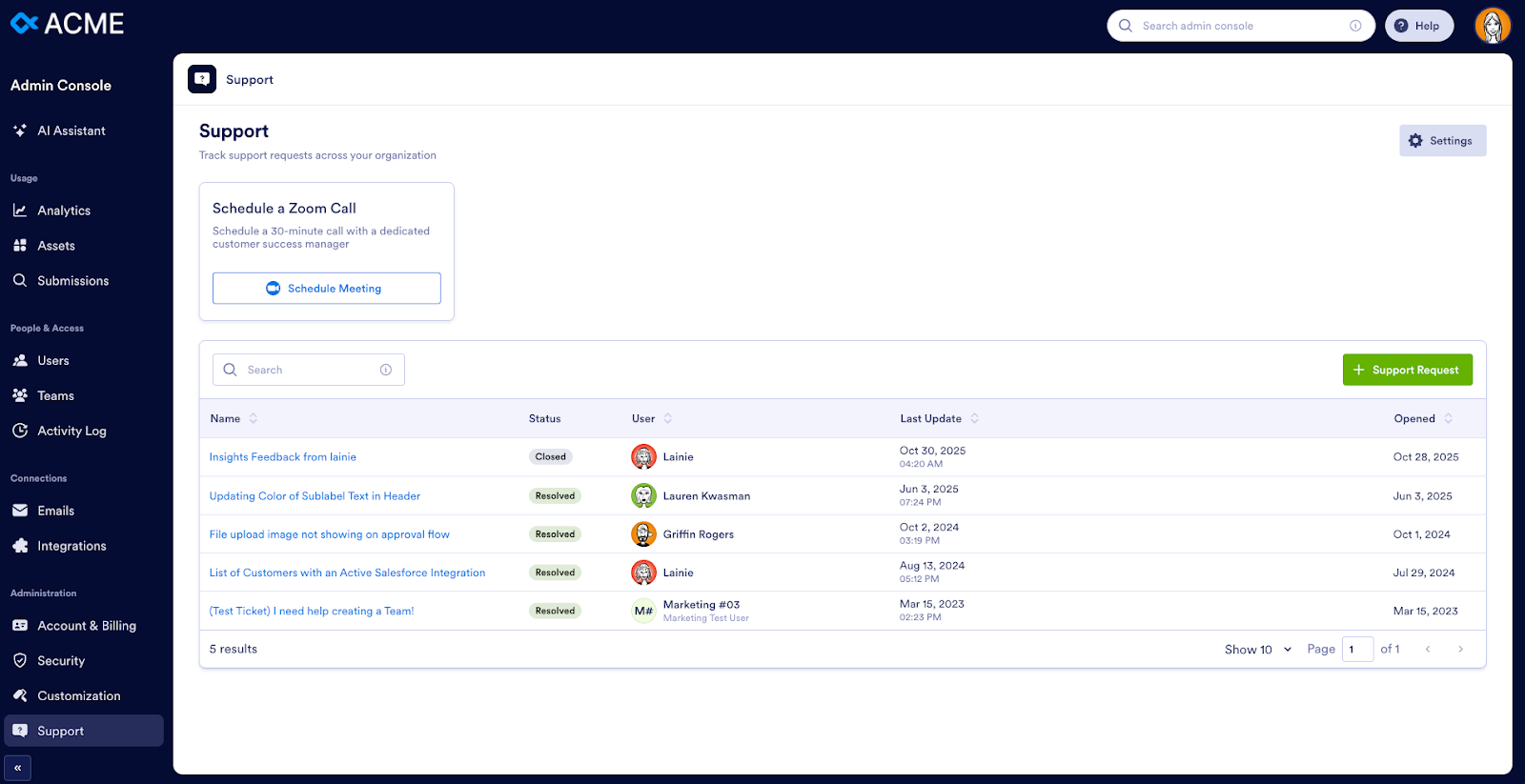
Task: Click the Help button
Action: point(1418,26)
